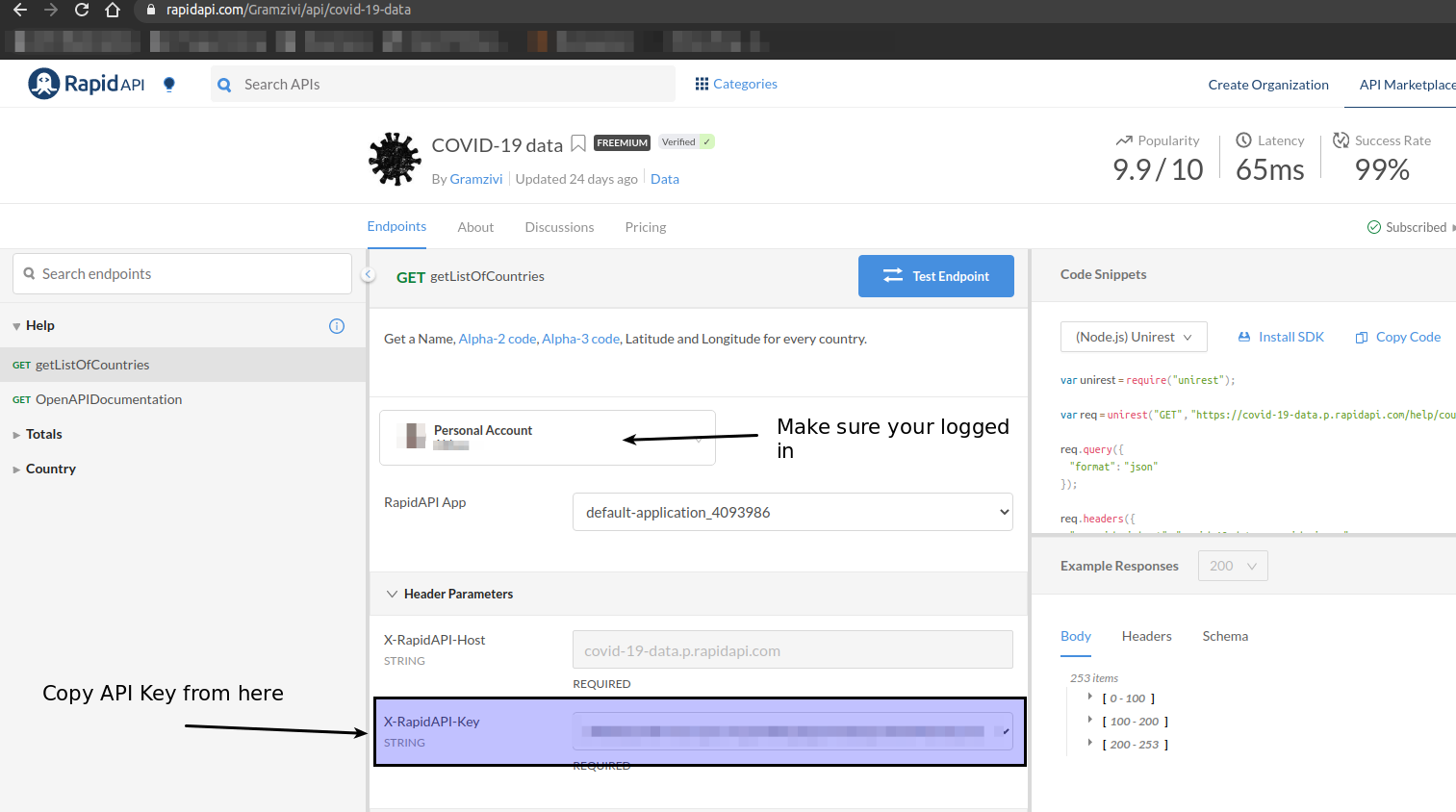The image size is (1456, 812).
Task: Click the Install SDK link
Action: click(1291, 337)
